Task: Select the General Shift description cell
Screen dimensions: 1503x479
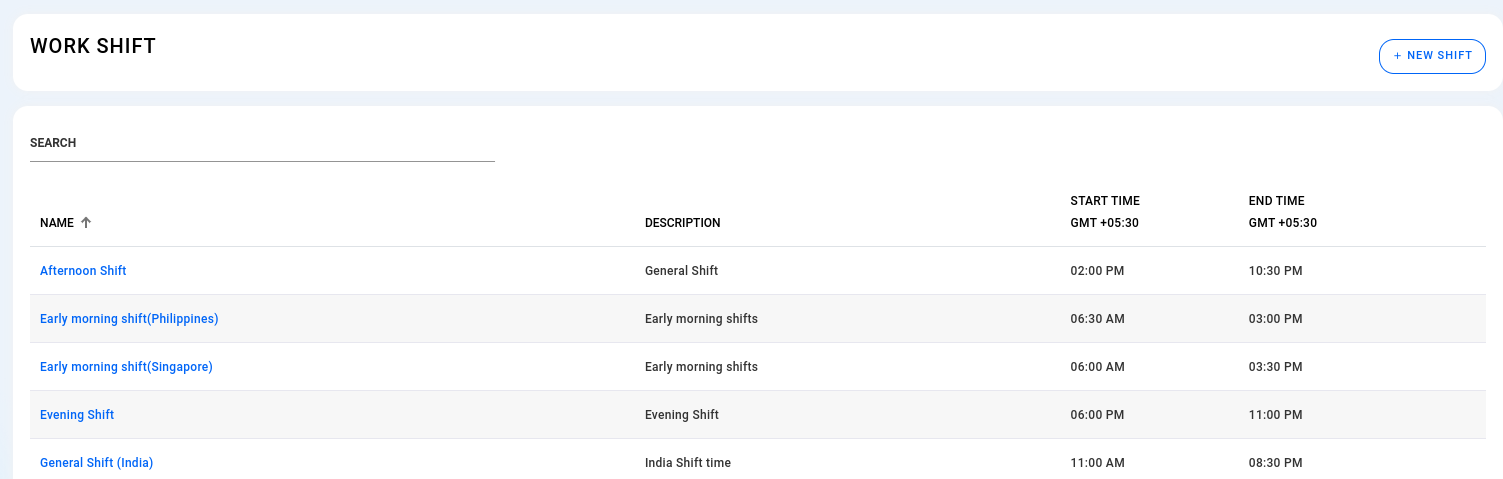Action: pyautogui.click(x=681, y=271)
